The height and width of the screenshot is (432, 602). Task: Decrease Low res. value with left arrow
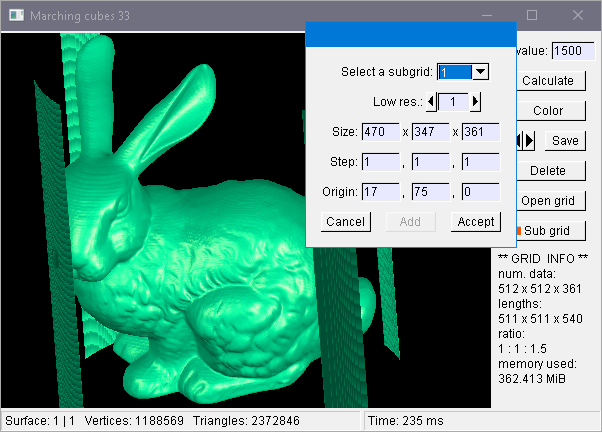[432, 101]
